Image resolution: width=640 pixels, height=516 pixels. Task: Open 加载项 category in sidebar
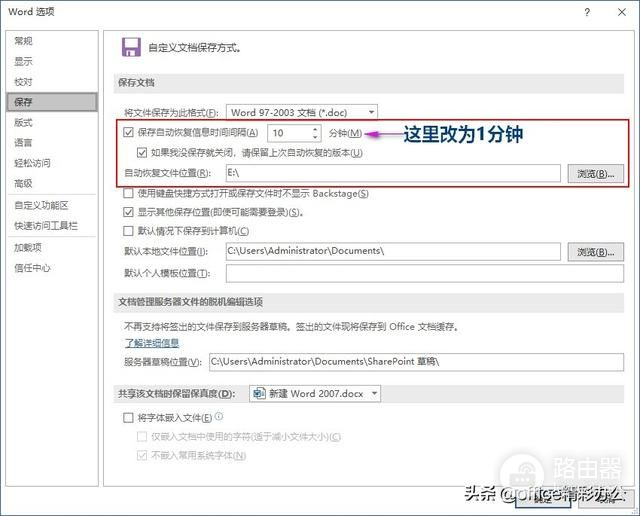click(x=52, y=247)
